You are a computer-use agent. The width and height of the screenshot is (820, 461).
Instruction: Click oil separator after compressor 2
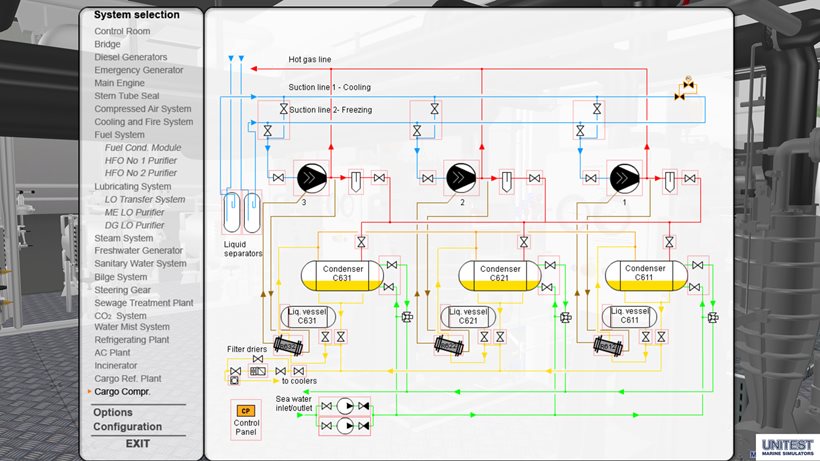tap(506, 181)
